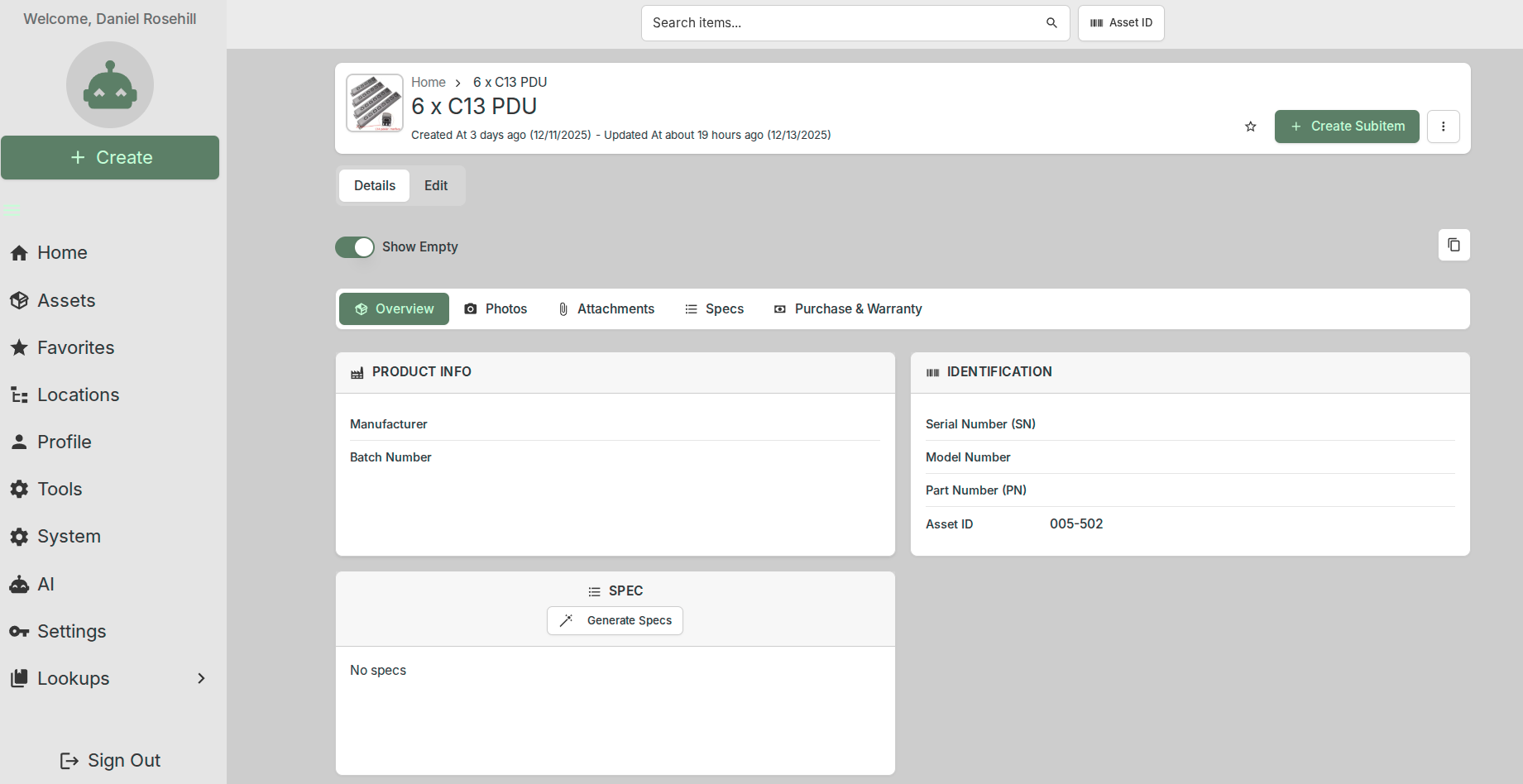The height and width of the screenshot is (784, 1523).
Task: Click the Serial Number (SN) label
Action: tap(980, 424)
